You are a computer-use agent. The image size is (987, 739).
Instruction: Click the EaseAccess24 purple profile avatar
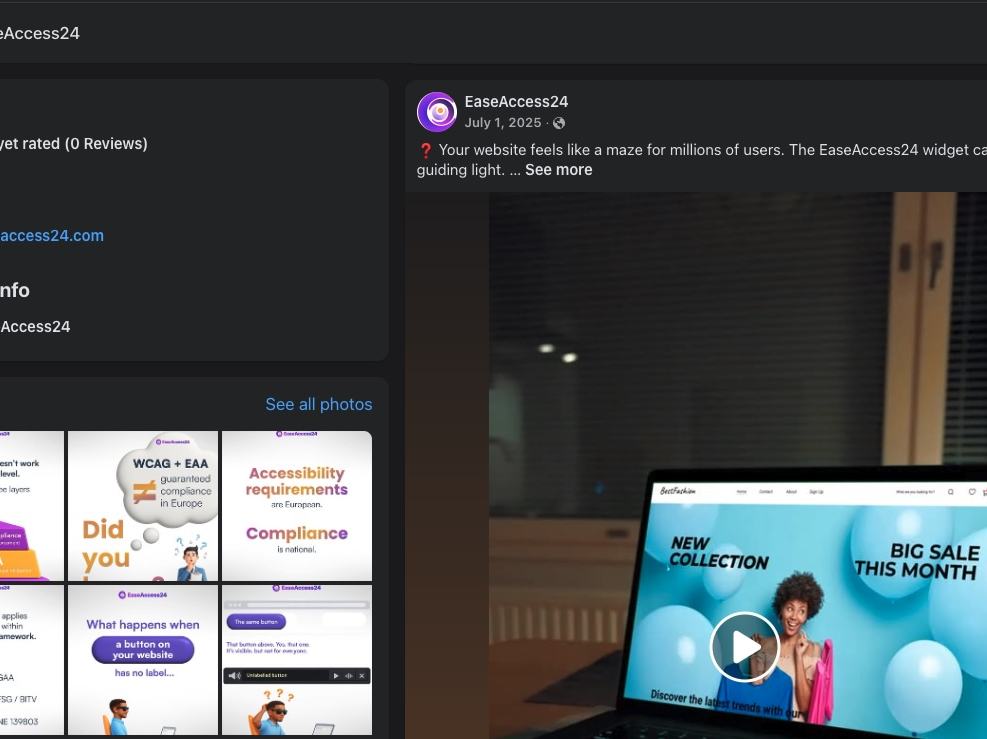[437, 112]
